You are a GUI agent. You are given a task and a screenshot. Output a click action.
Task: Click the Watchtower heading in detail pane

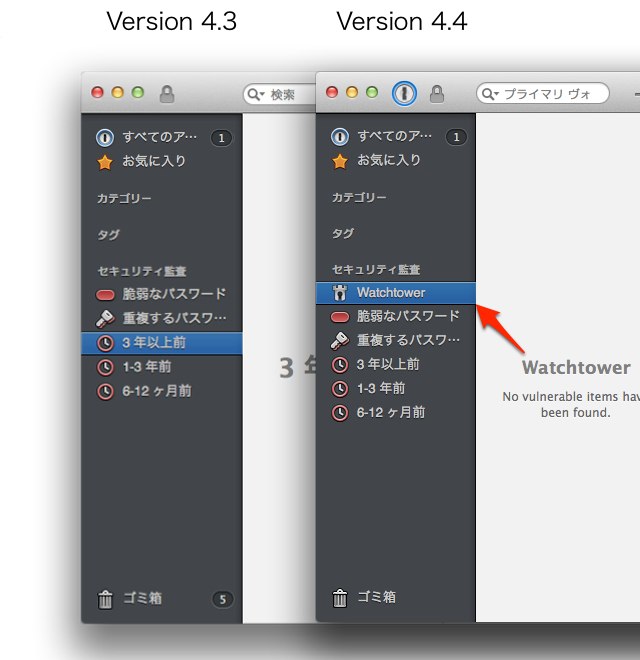tap(576, 367)
